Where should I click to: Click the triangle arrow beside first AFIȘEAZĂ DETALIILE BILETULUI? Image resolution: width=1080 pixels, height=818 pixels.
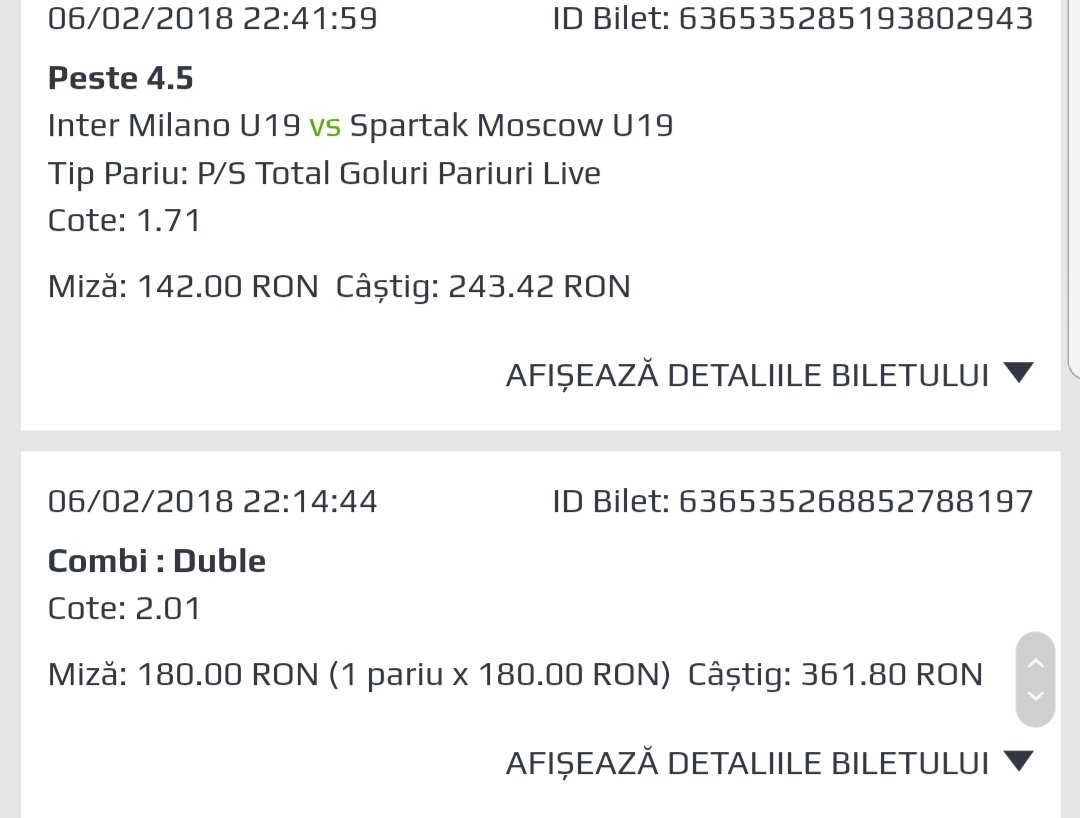[x=1019, y=373]
